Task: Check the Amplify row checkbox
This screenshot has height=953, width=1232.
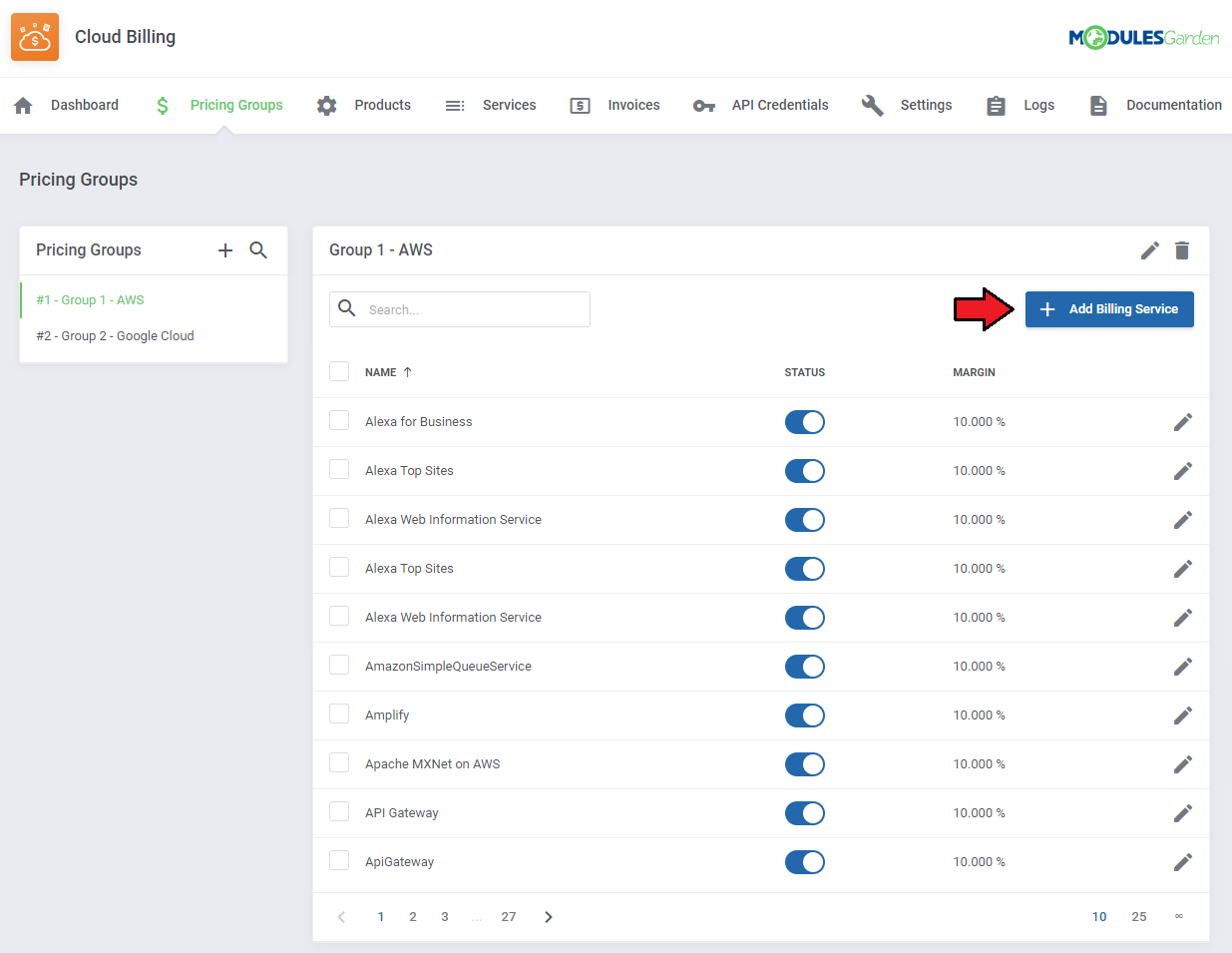Action: click(339, 714)
